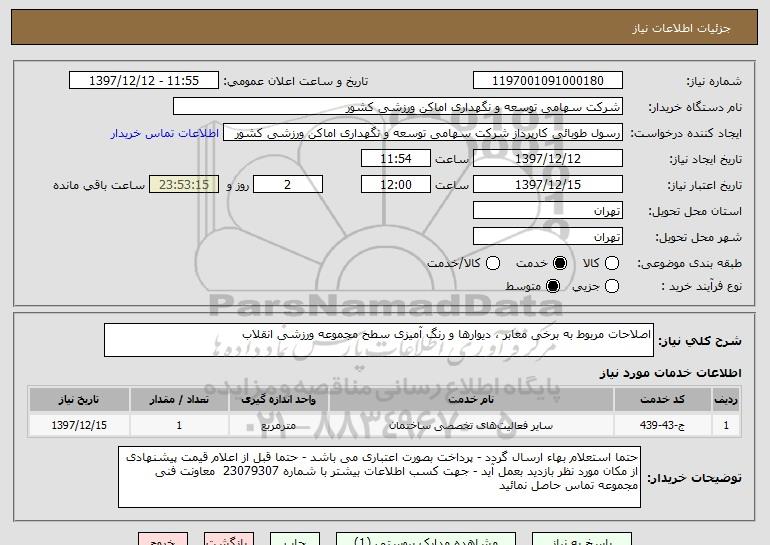Click the بازگشت back button

coord(229,540)
